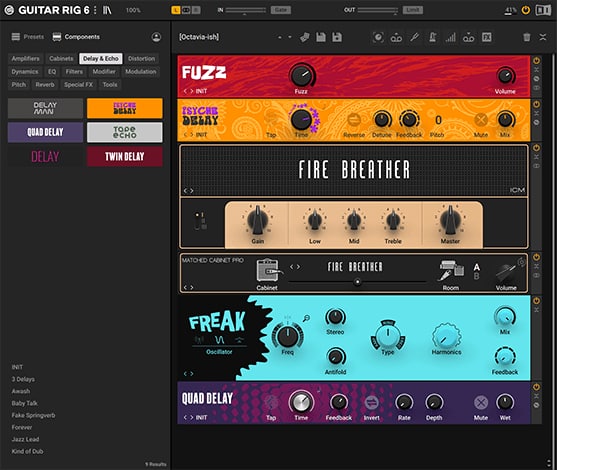600x470 pixels.
Task: Collapse all rack modules with chevron icon
Action: point(543,37)
